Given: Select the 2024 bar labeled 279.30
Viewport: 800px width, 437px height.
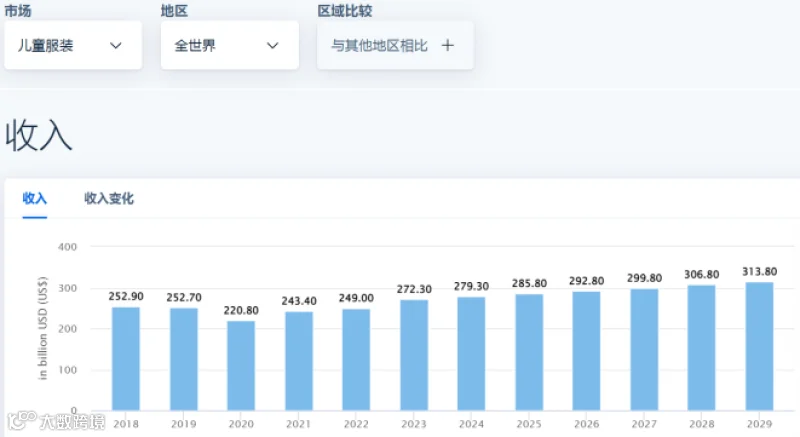Looking at the screenshot, I should [x=471, y=353].
